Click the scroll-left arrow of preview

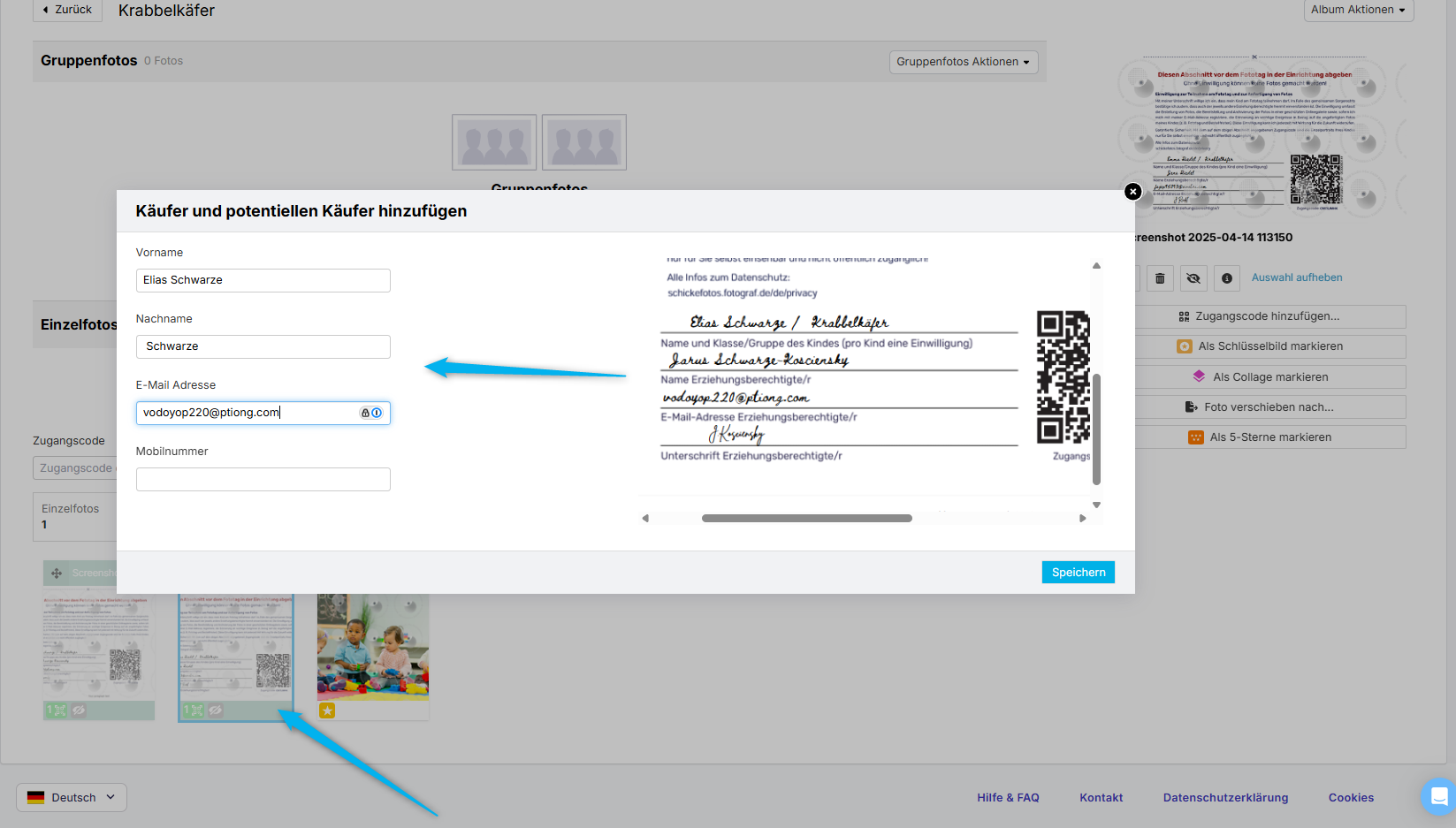(x=645, y=519)
